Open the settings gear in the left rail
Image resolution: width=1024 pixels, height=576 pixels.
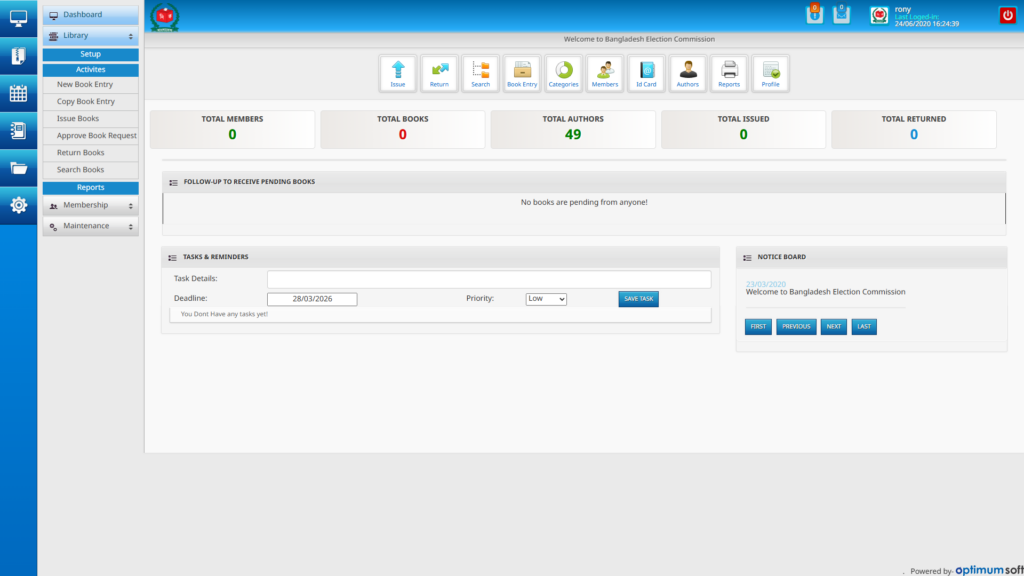17,206
